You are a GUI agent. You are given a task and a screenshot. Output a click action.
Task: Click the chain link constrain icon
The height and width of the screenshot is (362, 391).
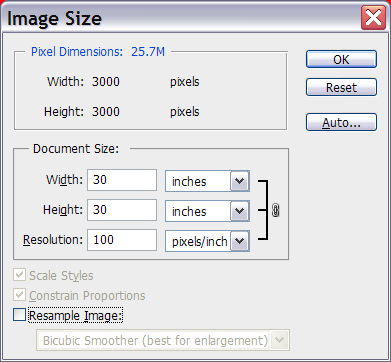click(276, 210)
